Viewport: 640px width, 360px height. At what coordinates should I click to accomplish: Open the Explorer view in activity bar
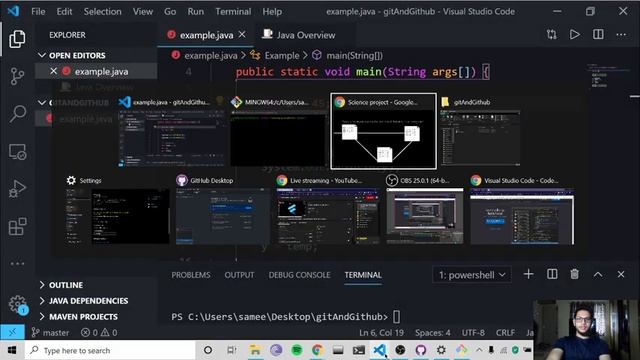[x=17, y=39]
